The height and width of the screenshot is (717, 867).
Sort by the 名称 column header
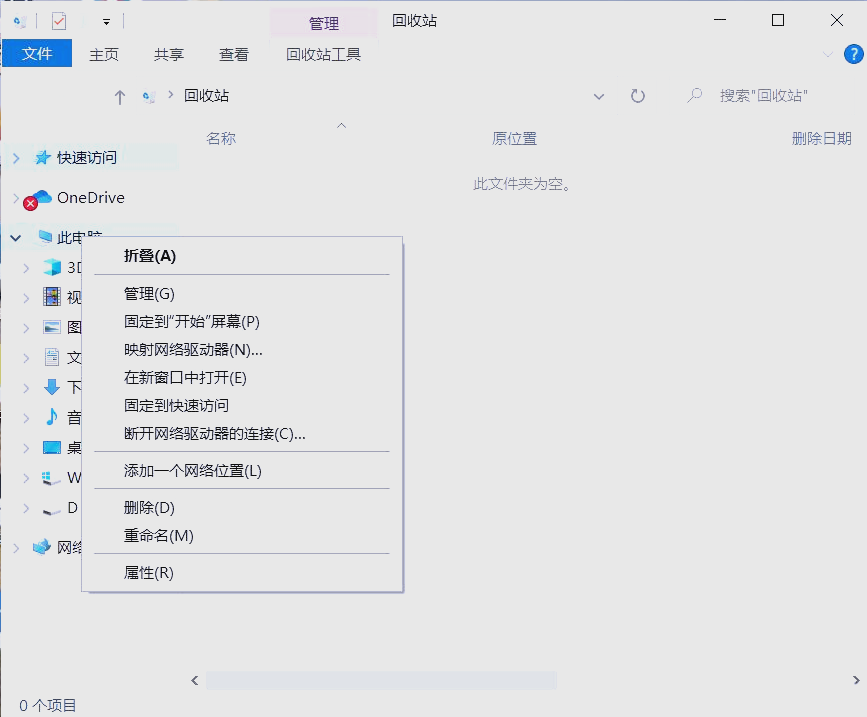pyautogui.click(x=221, y=138)
